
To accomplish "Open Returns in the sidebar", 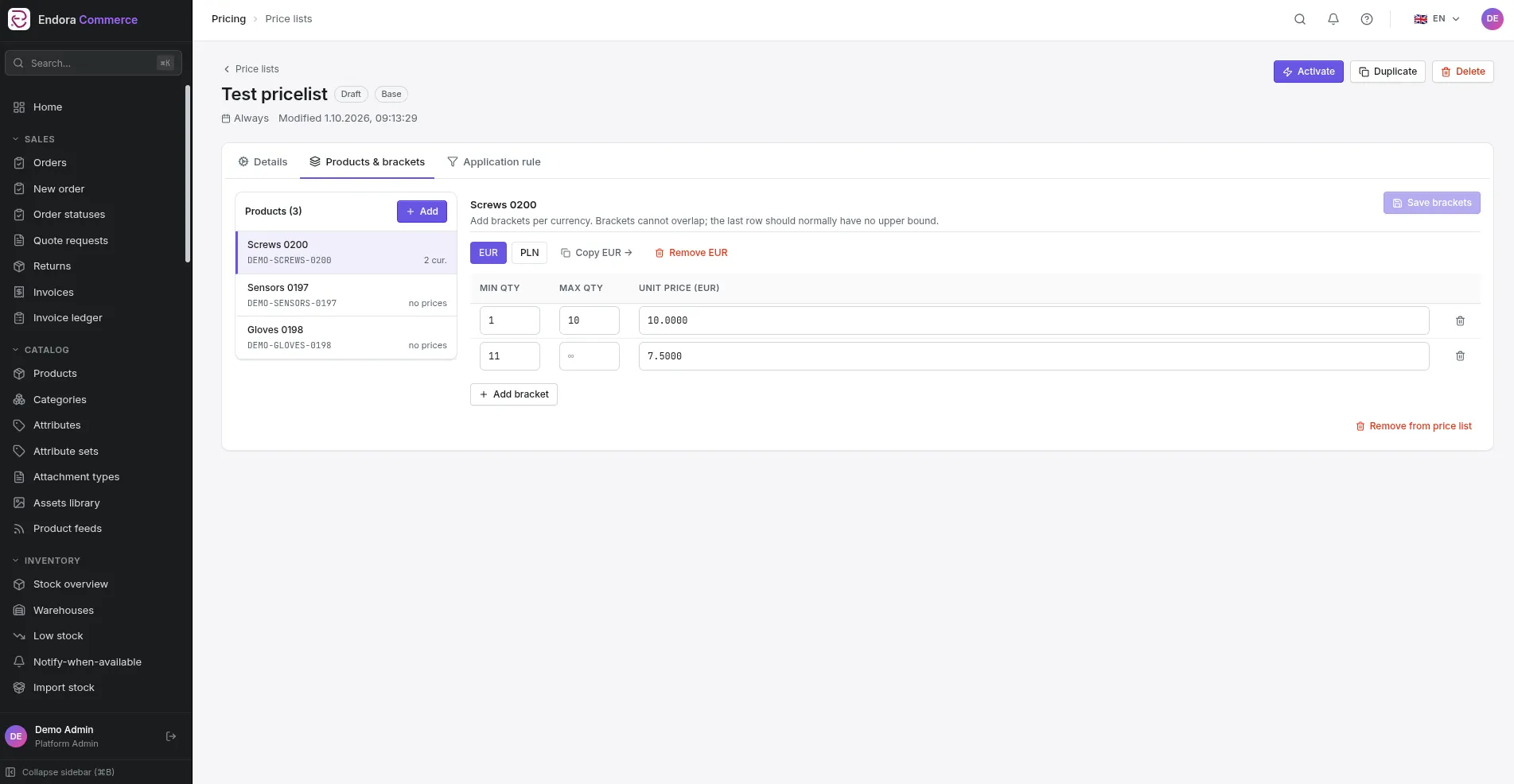I will (x=52, y=266).
